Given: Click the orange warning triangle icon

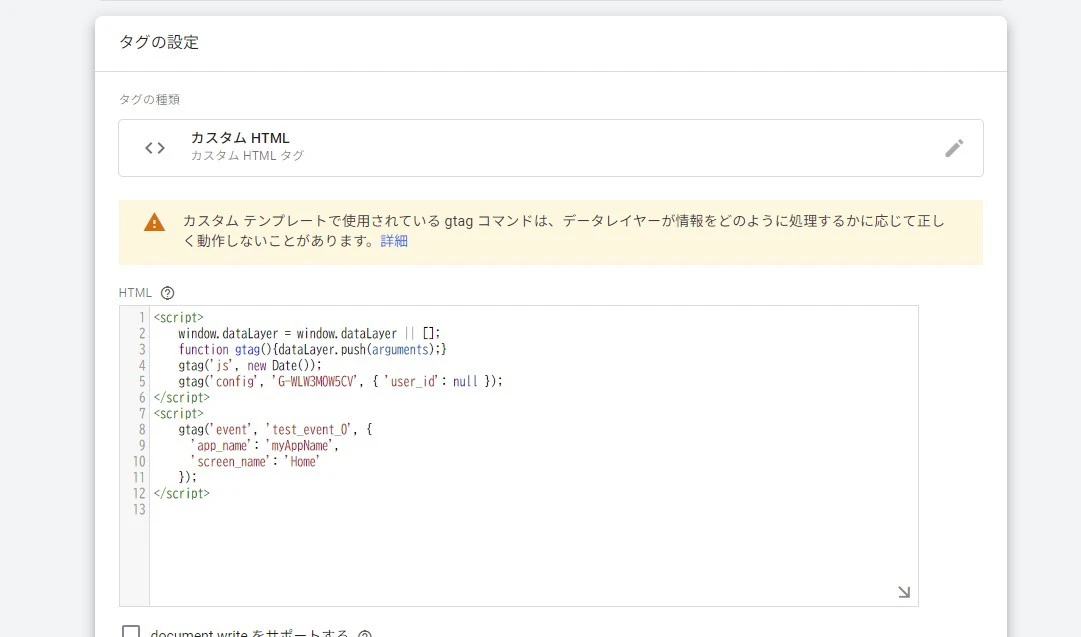Looking at the screenshot, I should coord(154,222).
